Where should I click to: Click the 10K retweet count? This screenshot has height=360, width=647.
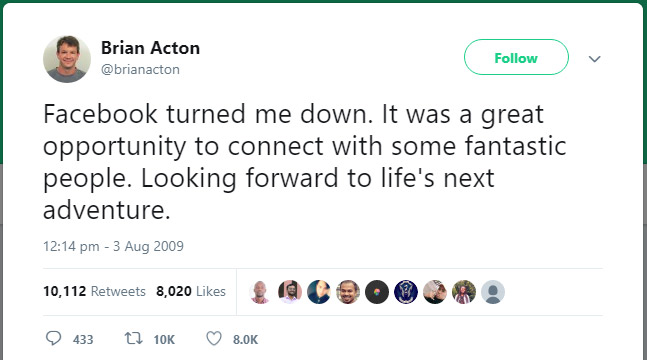(164, 339)
